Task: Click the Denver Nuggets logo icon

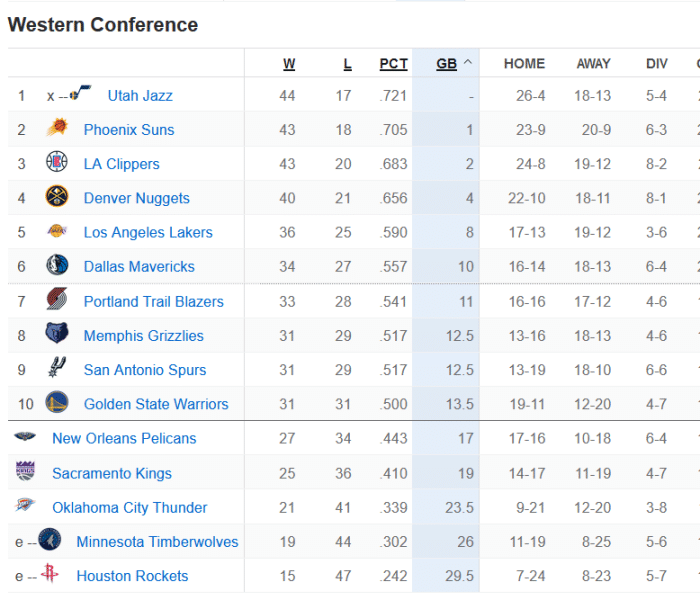Action: tap(57, 197)
